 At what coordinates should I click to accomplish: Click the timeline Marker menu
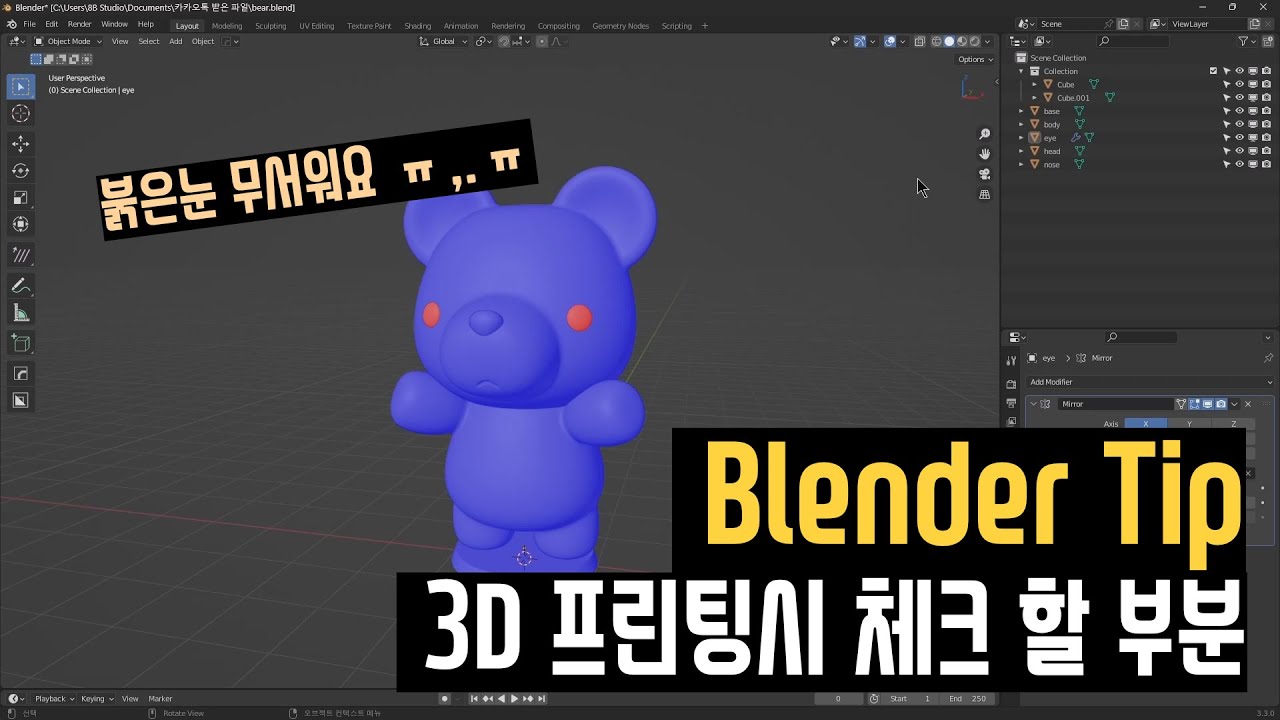160,699
